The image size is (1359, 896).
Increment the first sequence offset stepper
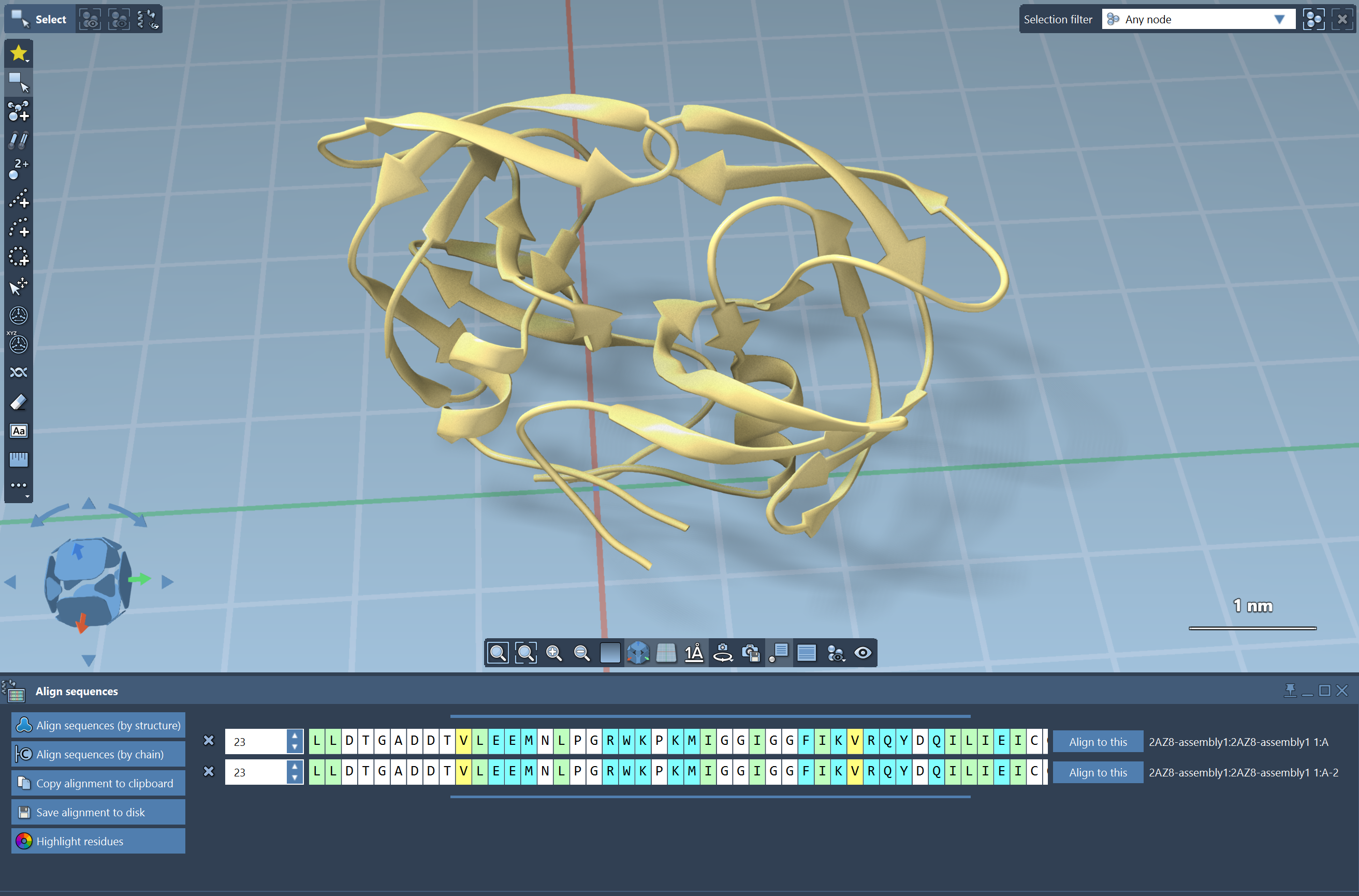(295, 736)
